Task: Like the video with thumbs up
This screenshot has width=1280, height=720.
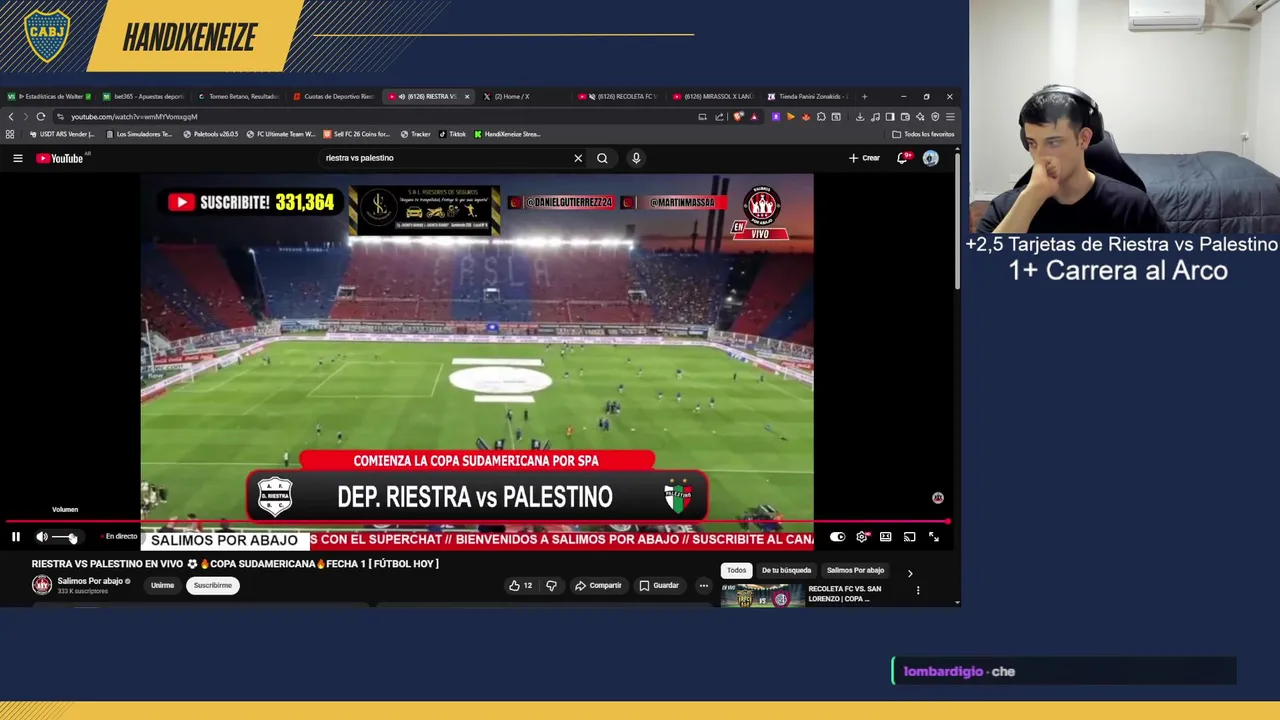Action: (521, 585)
